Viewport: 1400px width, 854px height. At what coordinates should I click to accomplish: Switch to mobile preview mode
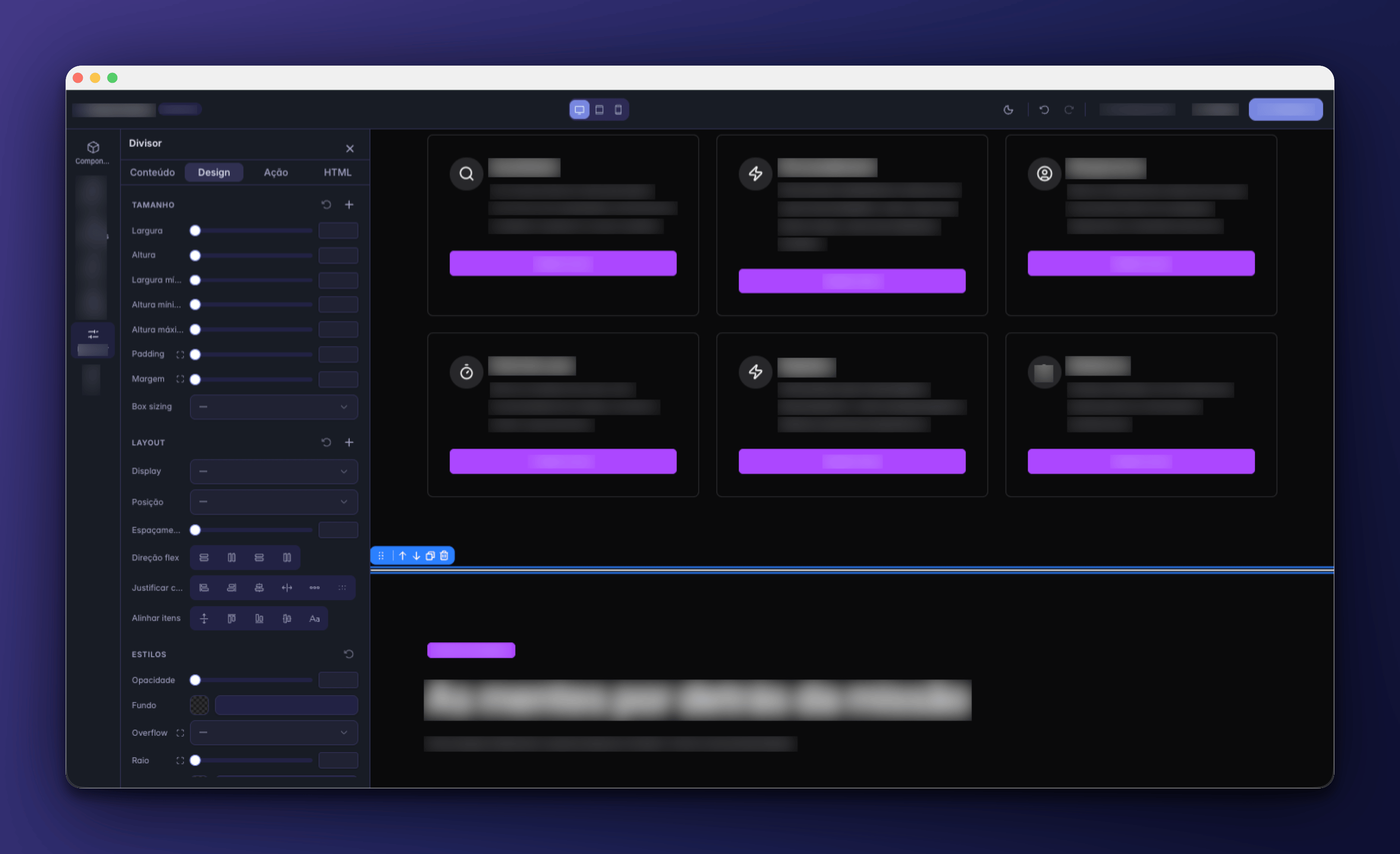[618, 110]
